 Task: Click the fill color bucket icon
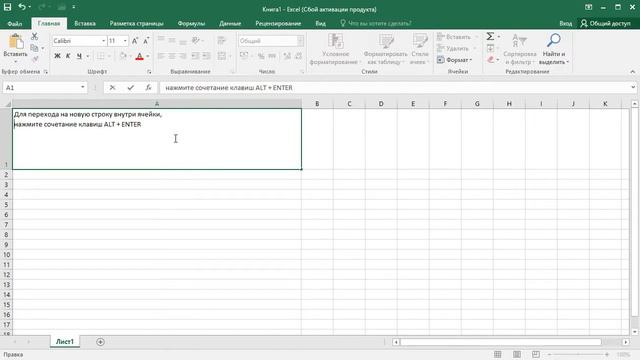click(x=123, y=56)
